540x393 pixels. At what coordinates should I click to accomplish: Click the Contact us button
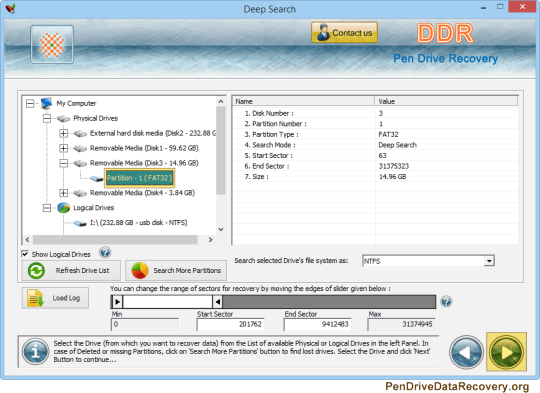click(344, 33)
